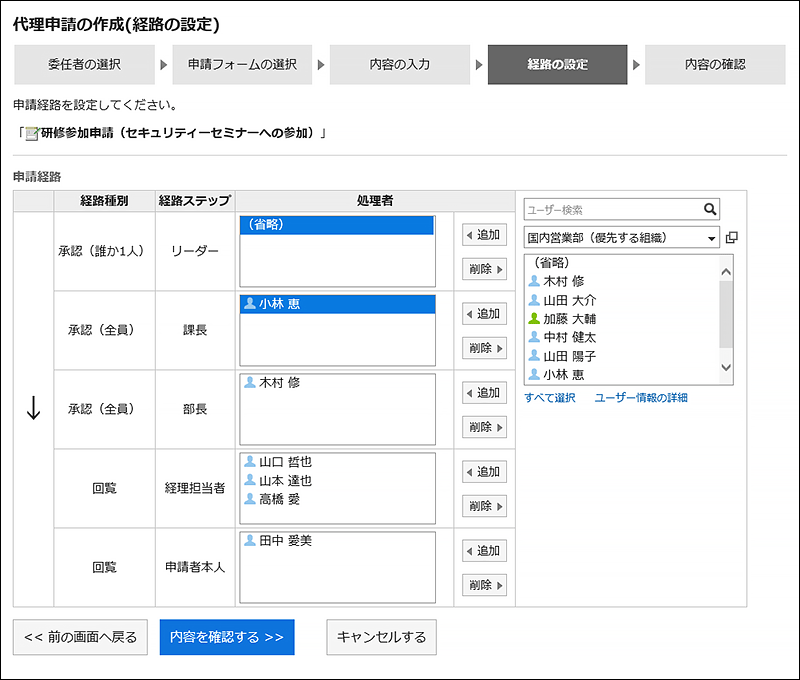This screenshot has height=680, width=800.
Task: Select 小林 恵 in the user candidate list
Action: tap(621, 375)
